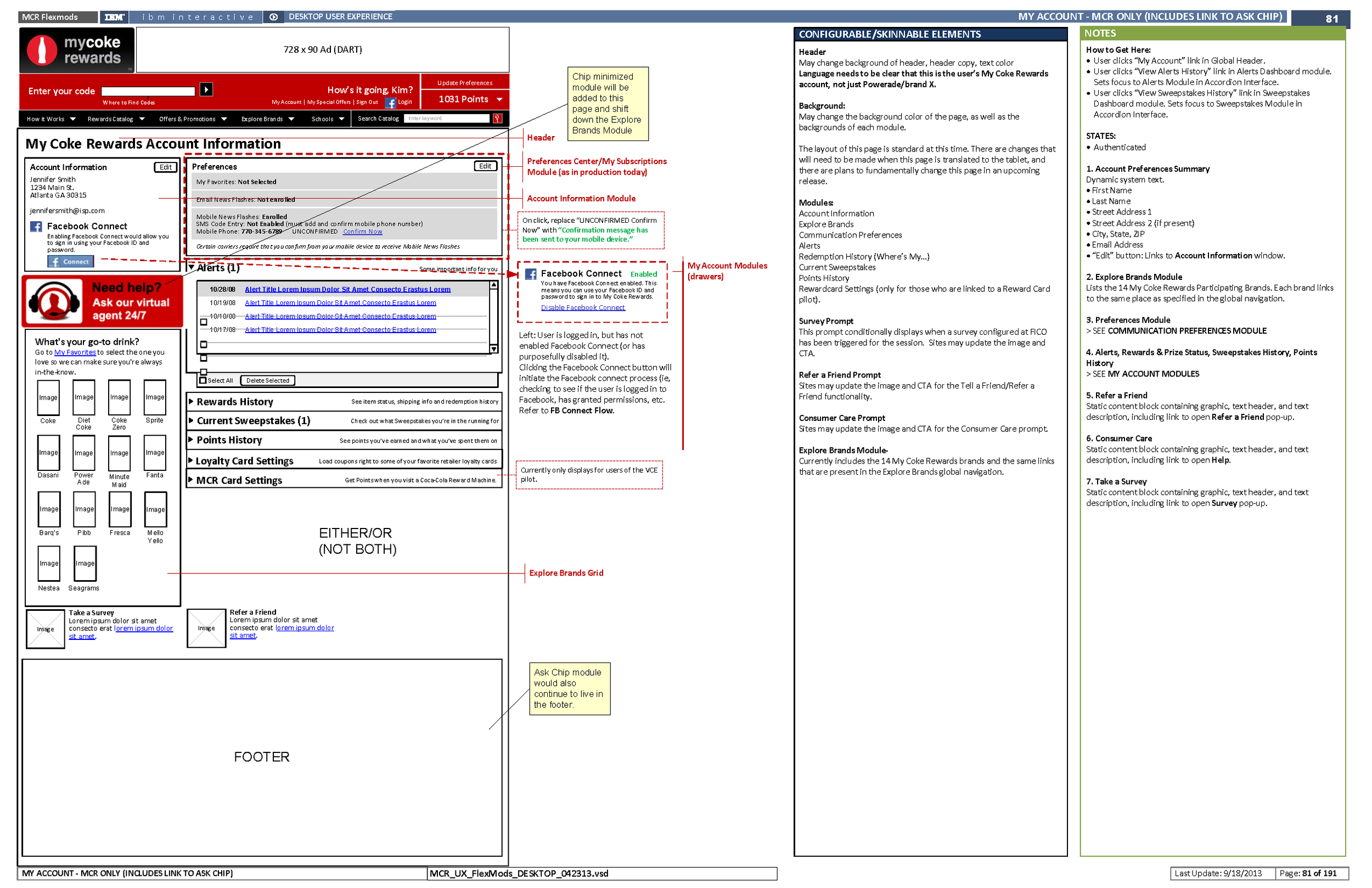Click the virtual agent headset icon
Screen dimensions: 1372x888
tap(55, 301)
